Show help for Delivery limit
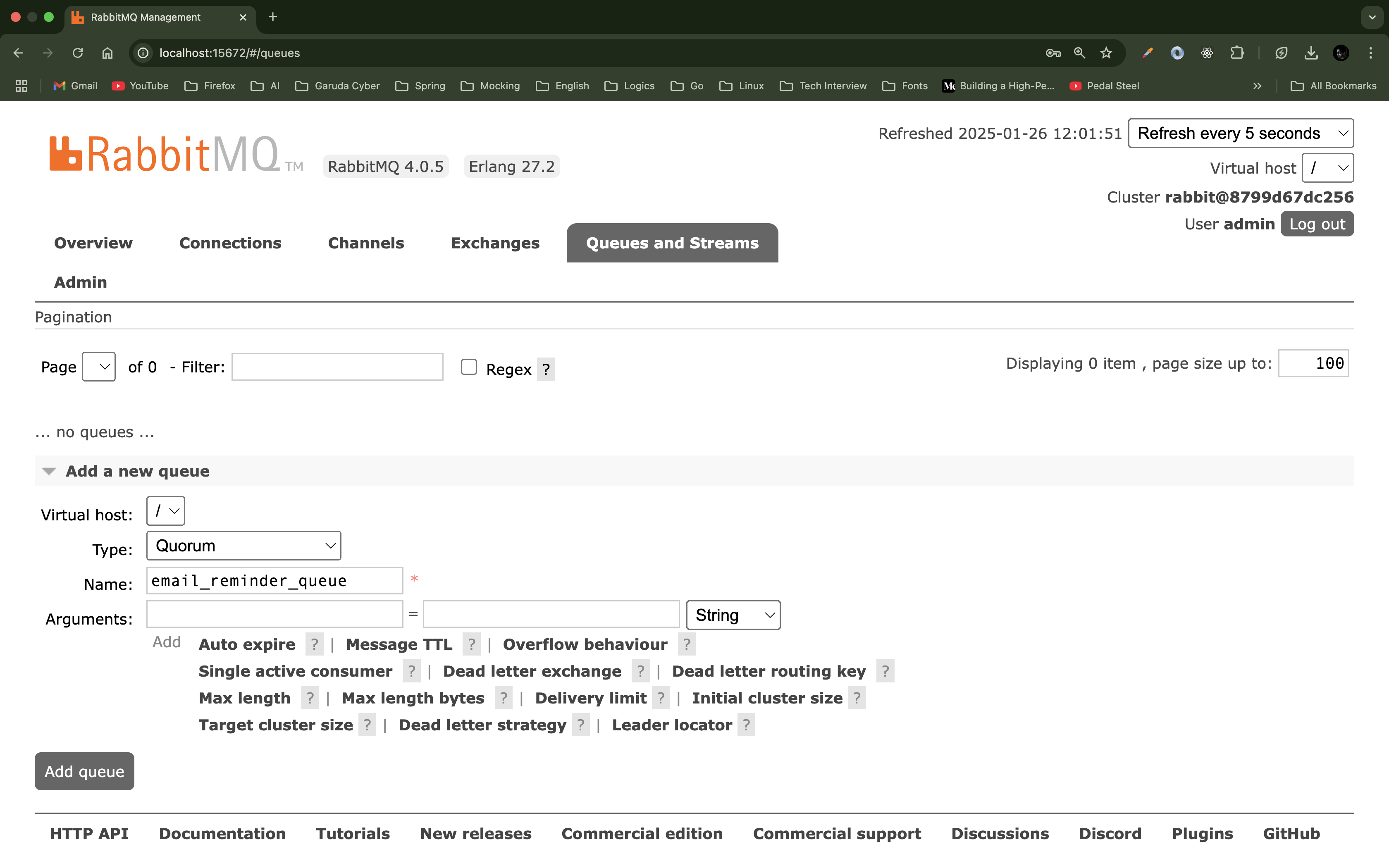This screenshot has width=1389, height=868. point(661,698)
